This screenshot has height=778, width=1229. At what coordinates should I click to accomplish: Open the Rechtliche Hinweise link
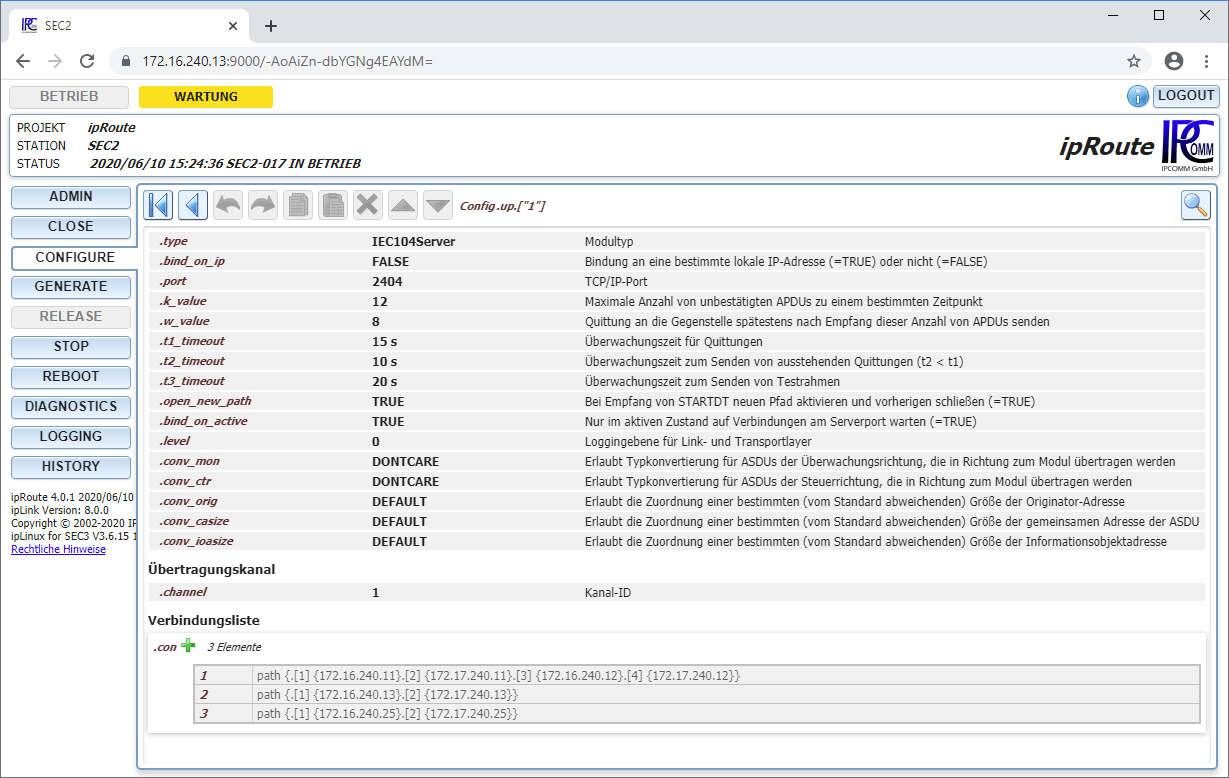pos(58,549)
